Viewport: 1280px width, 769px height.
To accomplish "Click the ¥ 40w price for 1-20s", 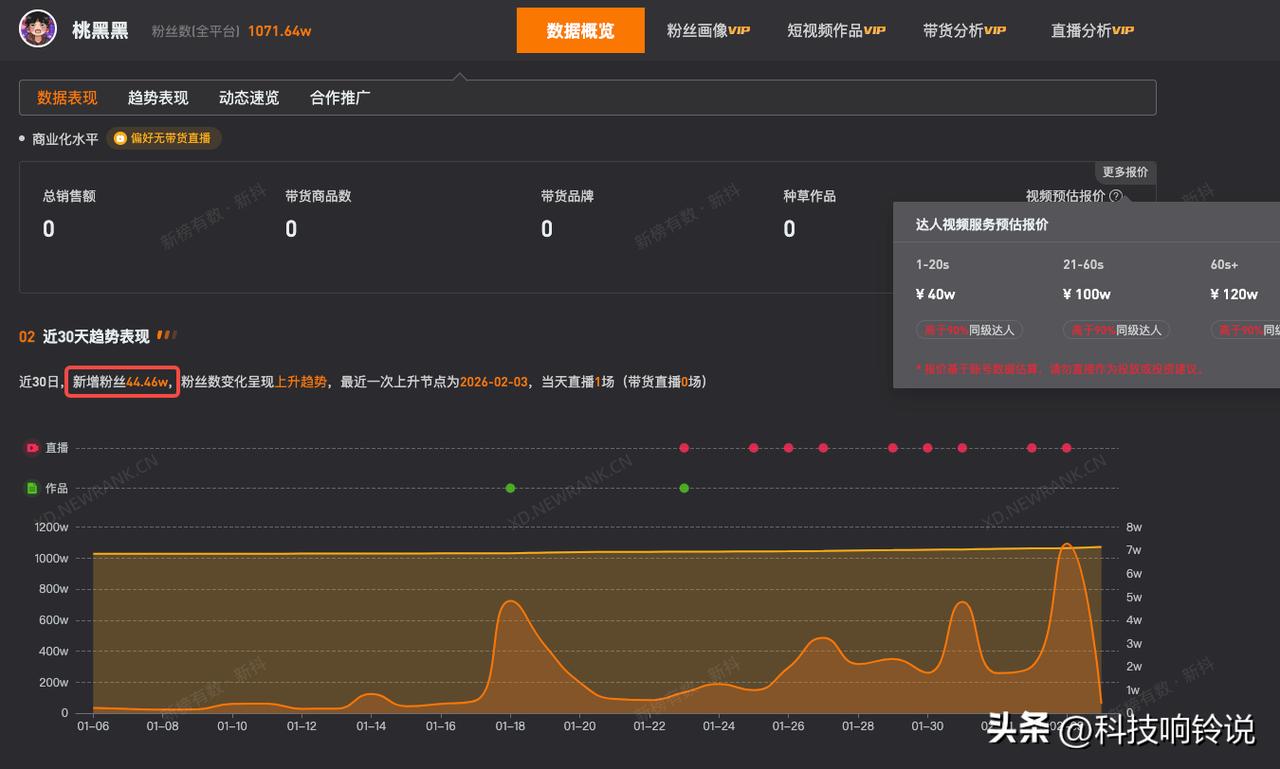I will point(935,294).
